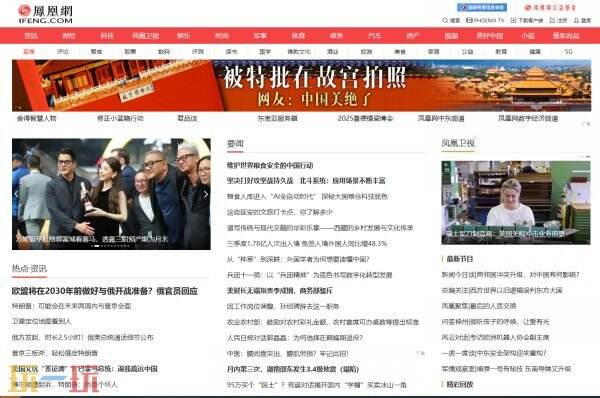Open the 凤凰网数字经济频道 link

[x=528, y=118]
